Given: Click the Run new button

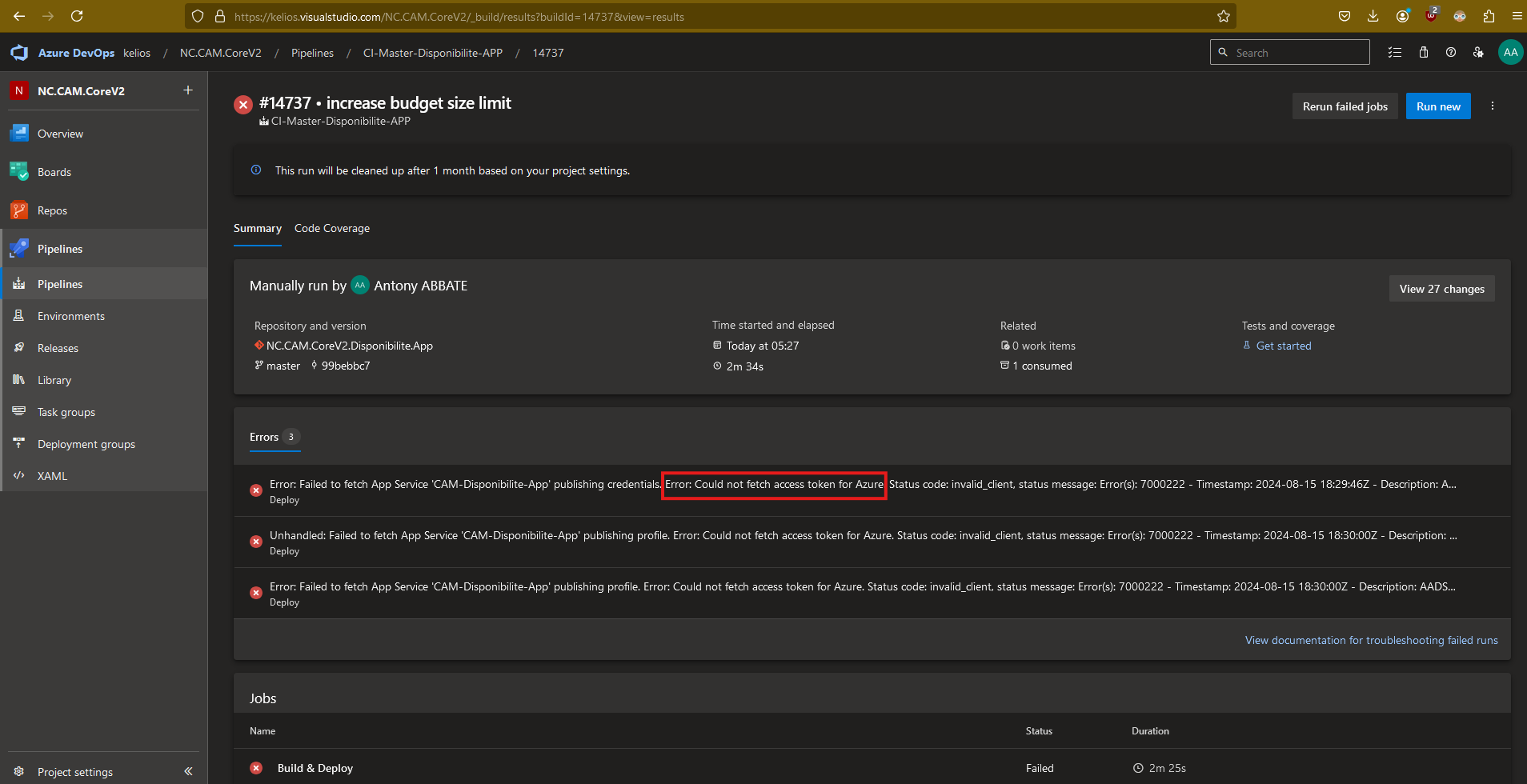Looking at the screenshot, I should [x=1437, y=106].
